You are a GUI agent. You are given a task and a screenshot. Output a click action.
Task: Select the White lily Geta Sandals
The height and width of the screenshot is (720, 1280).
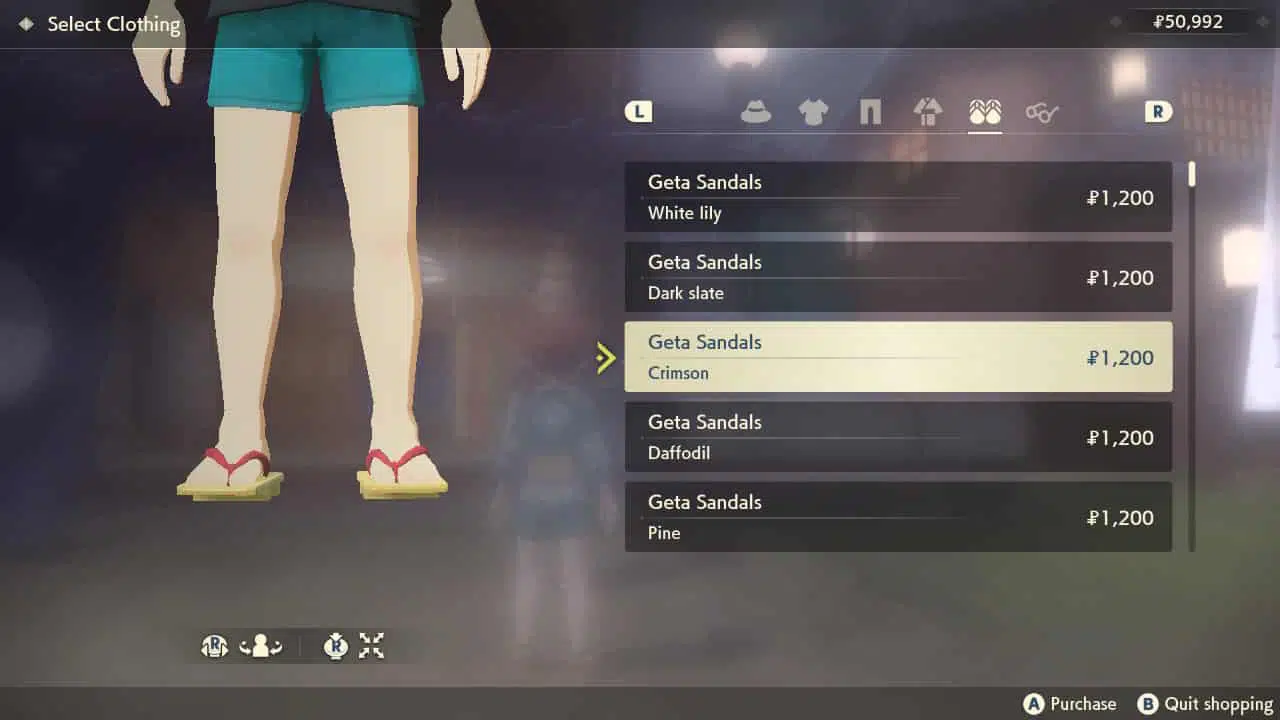[x=898, y=197]
